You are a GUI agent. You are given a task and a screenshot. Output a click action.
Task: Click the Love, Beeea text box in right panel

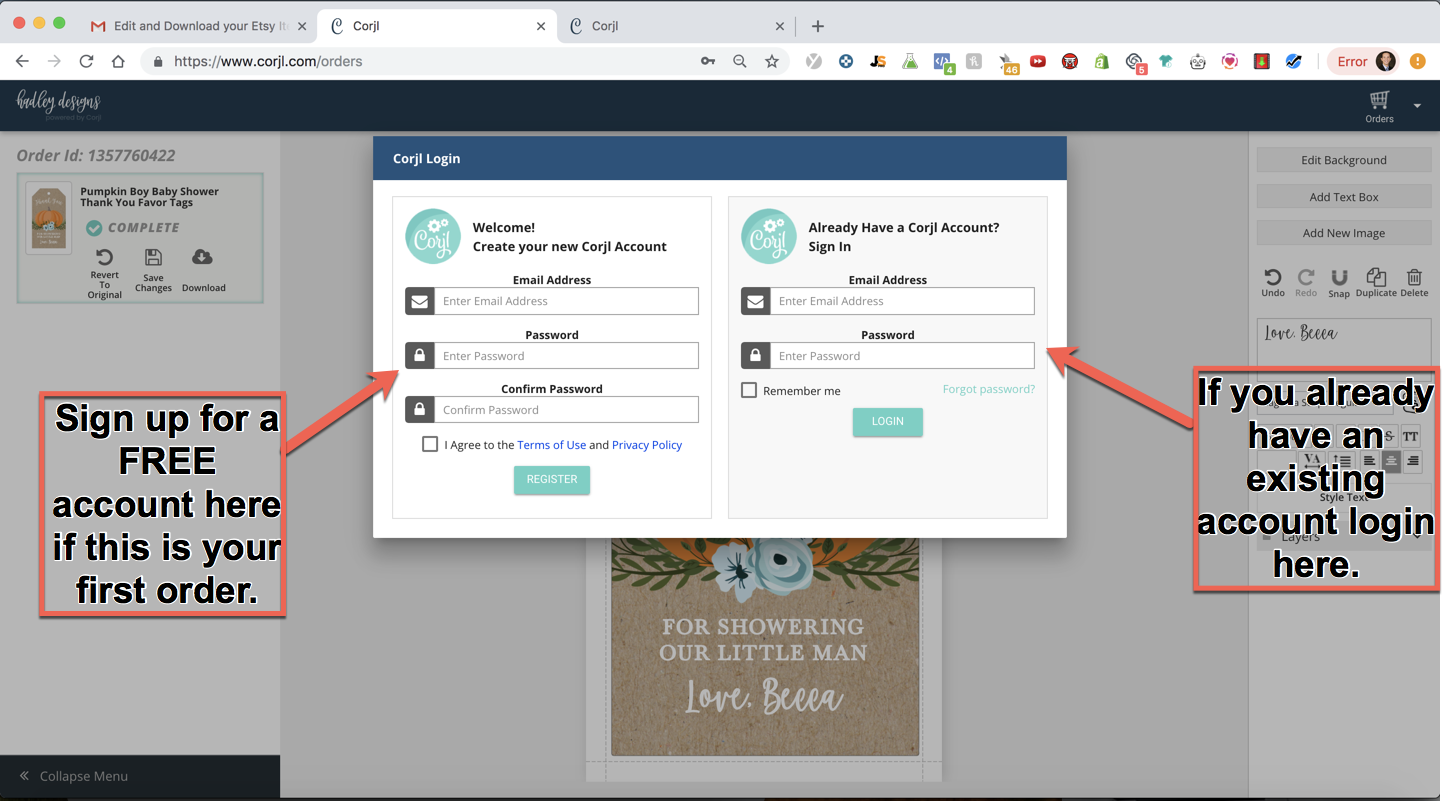point(1343,340)
